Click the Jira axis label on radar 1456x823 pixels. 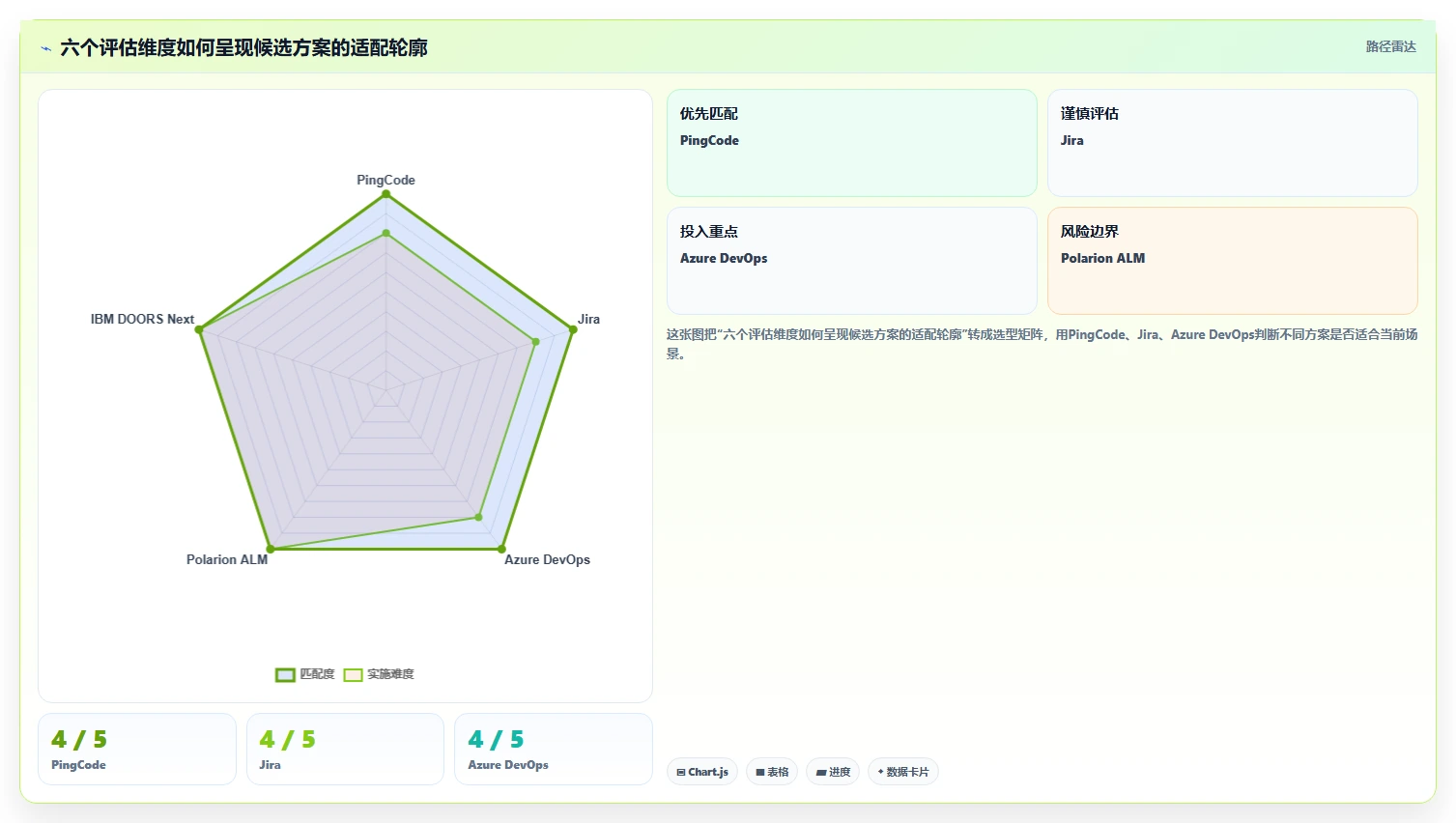pyautogui.click(x=588, y=319)
